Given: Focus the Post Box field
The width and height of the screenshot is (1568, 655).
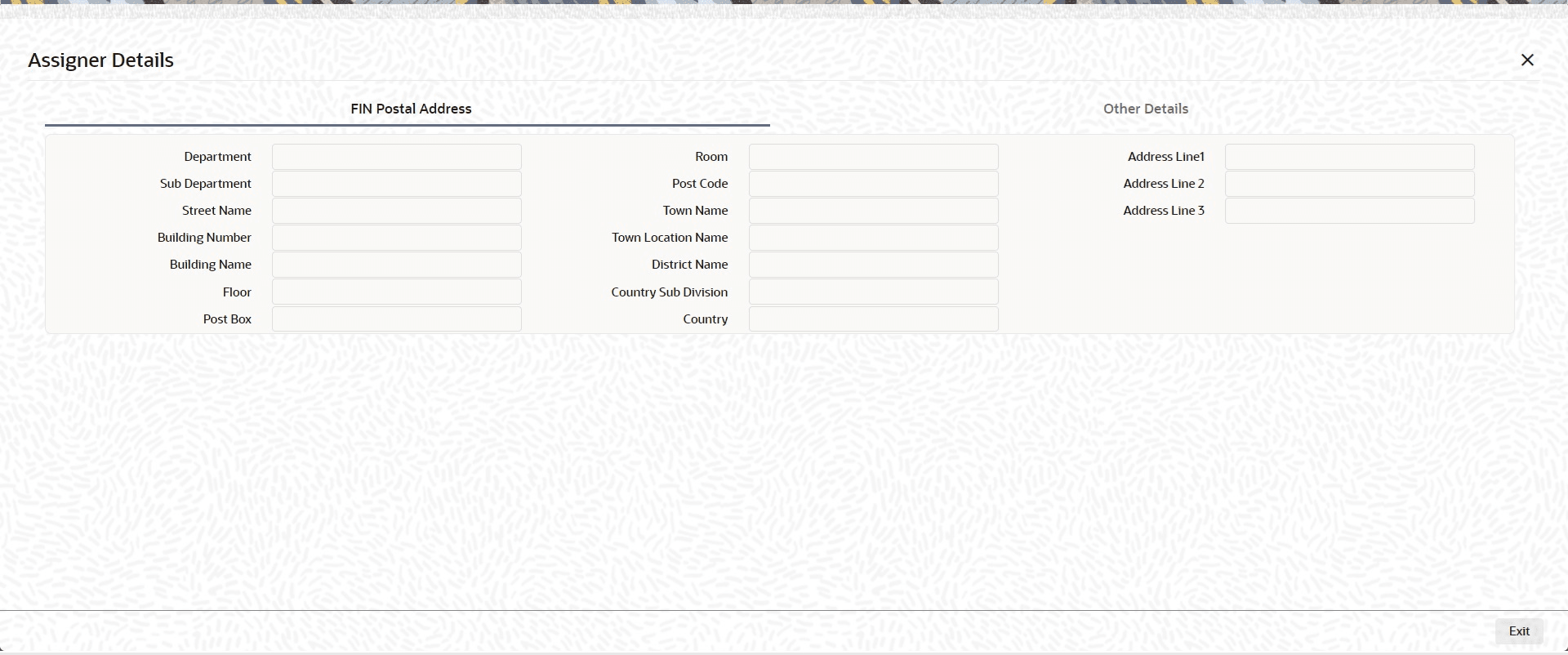Looking at the screenshot, I should 397,319.
